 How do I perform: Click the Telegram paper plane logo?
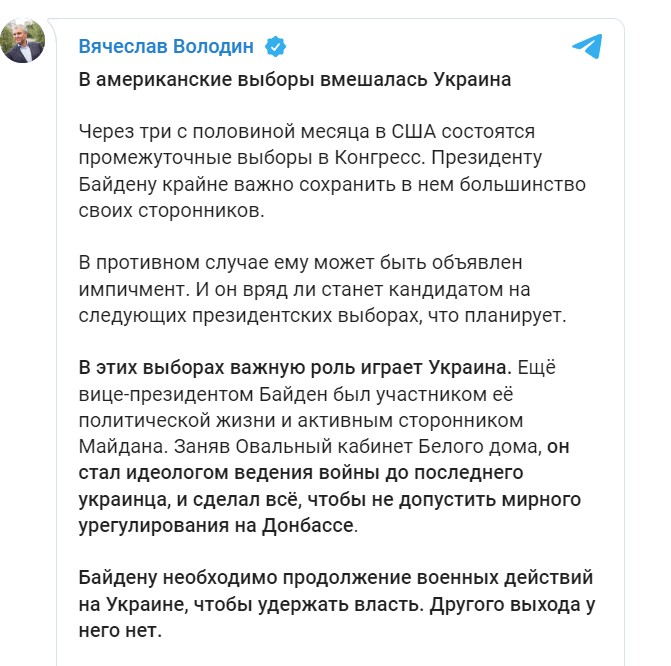pos(587,45)
